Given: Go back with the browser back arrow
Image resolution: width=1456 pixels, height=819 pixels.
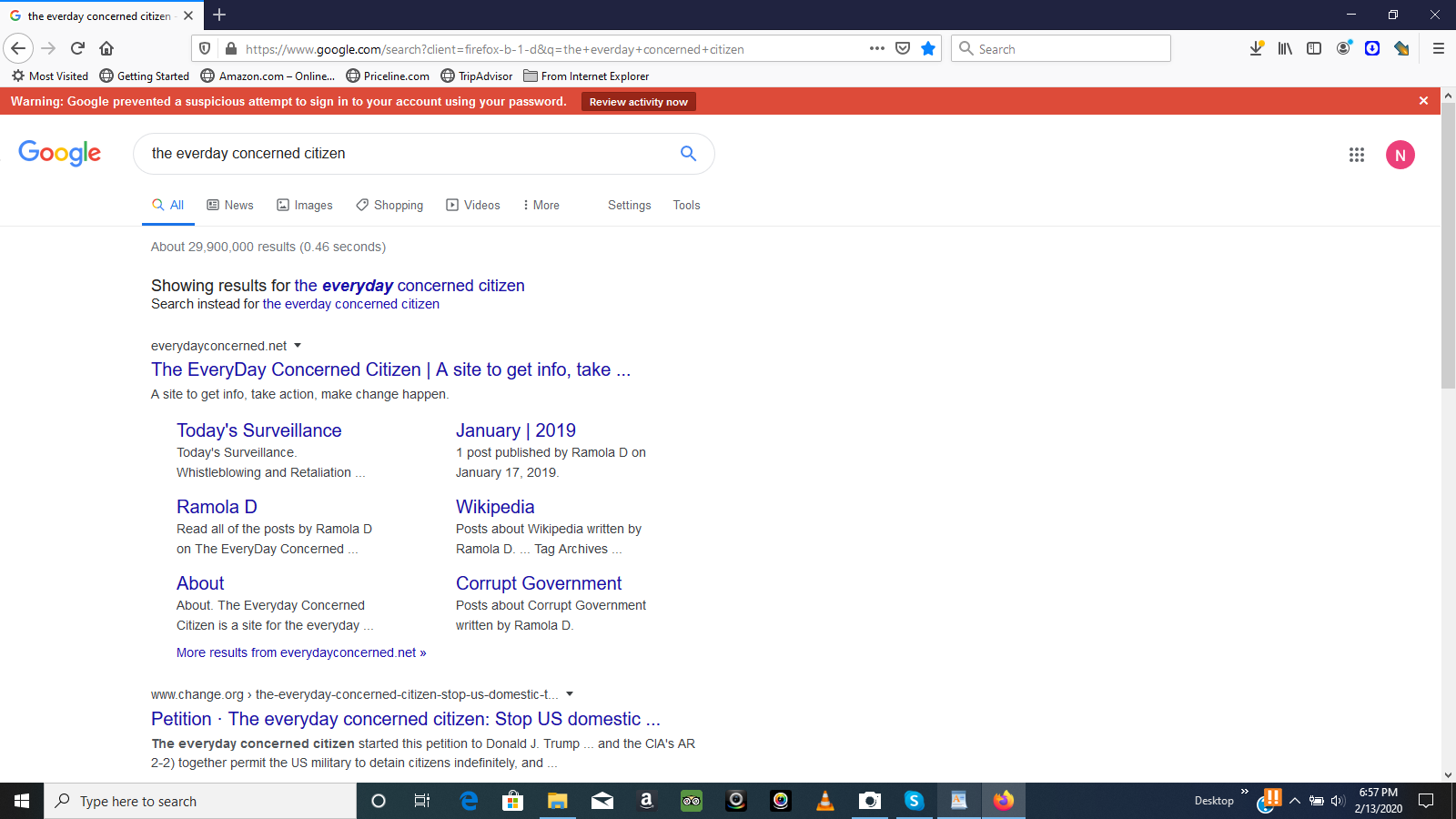Looking at the screenshot, I should [18, 48].
